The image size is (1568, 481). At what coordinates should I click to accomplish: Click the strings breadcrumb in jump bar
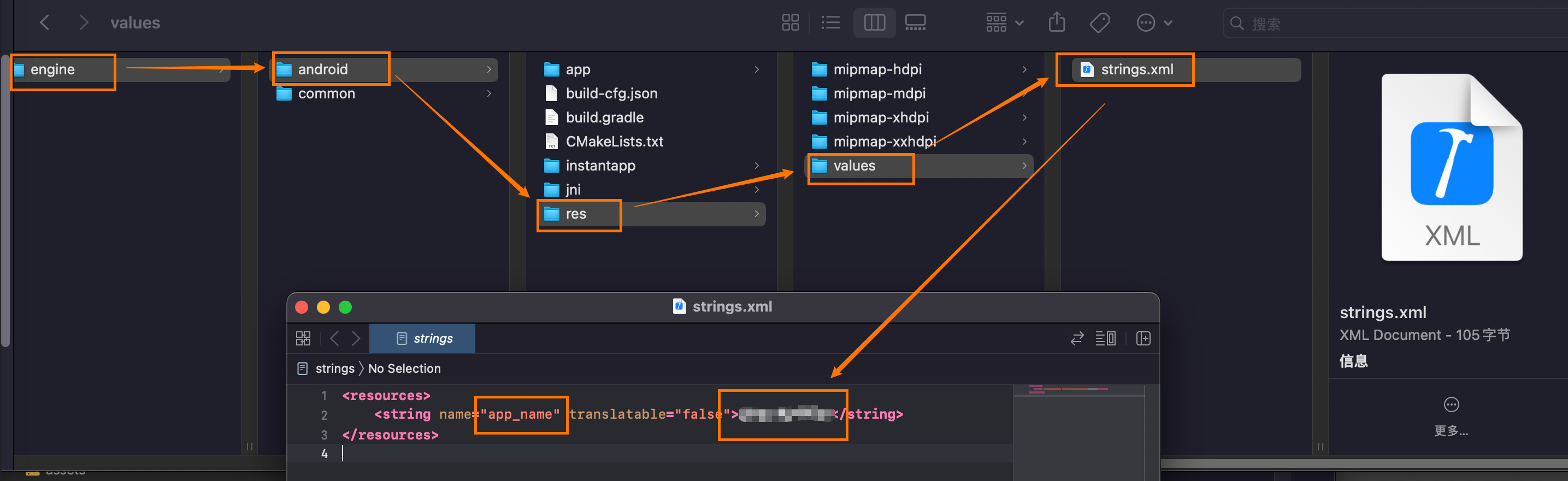[x=334, y=368]
